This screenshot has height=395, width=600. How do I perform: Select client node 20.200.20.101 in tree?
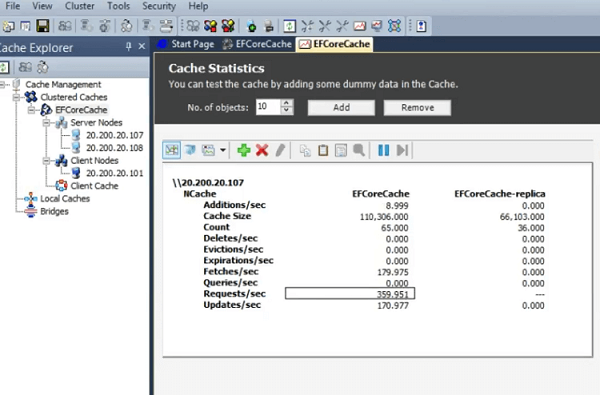[x=114, y=173]
